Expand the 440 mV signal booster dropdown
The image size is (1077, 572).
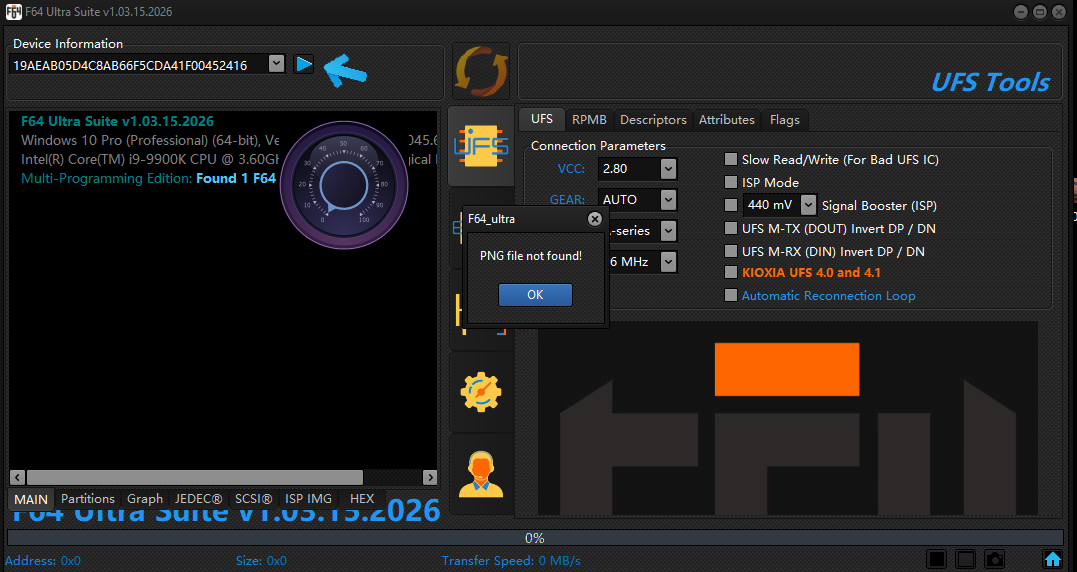808,205
